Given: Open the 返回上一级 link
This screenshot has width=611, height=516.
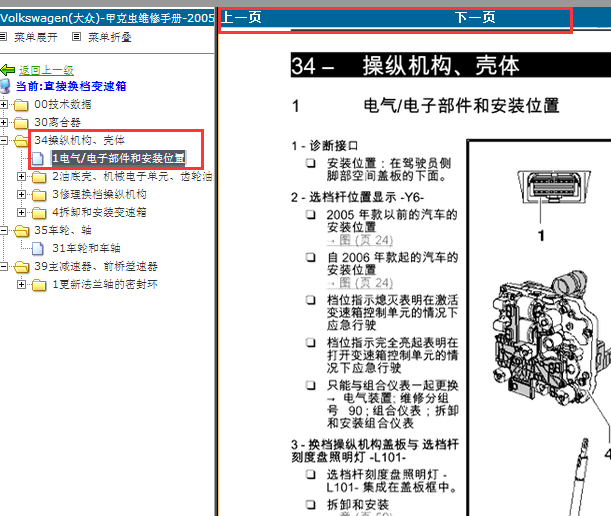Looking at the screenshot, I should [x=46, y=70].
